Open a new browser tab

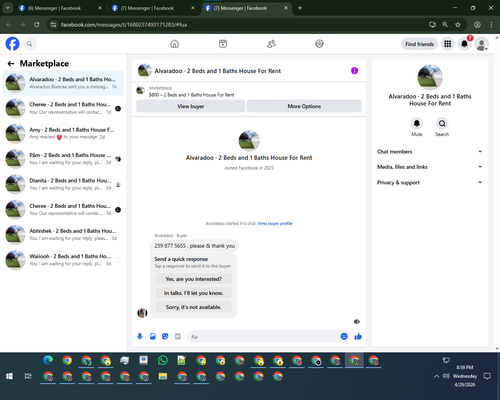[x=300, y=8]
